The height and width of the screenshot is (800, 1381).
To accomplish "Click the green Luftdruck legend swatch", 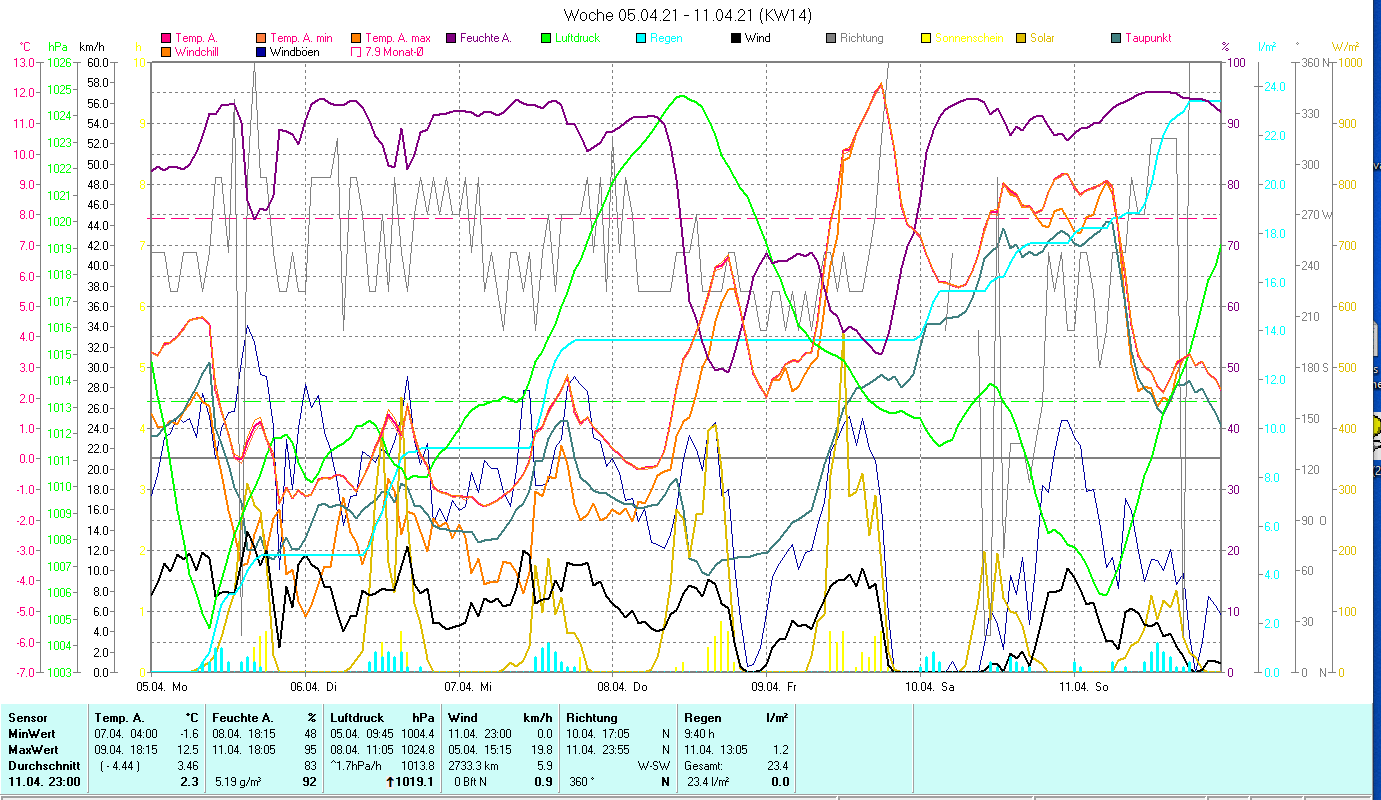I will coord(546,38).
